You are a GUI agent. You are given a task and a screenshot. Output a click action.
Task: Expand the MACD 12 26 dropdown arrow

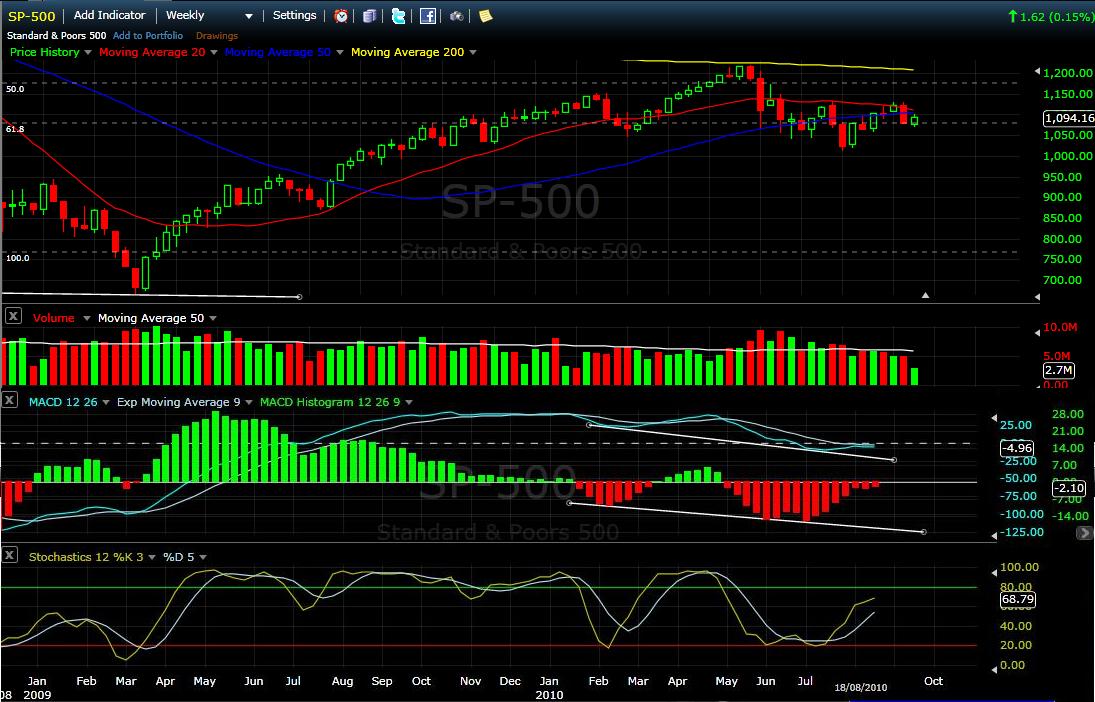(106, 402)
